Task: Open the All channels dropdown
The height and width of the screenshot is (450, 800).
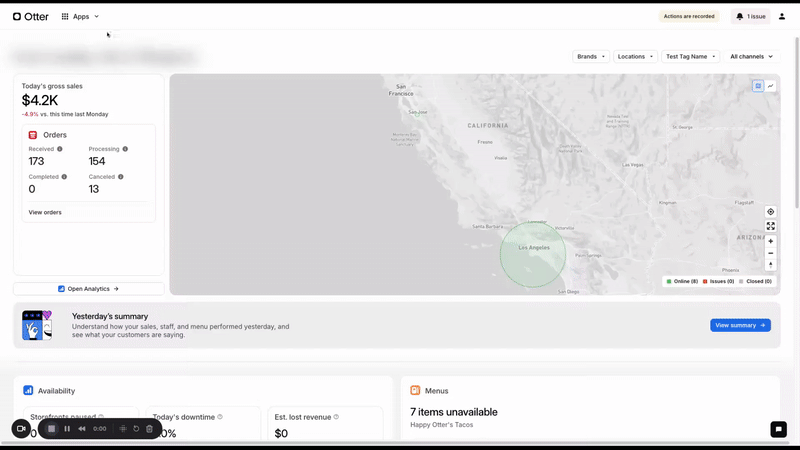Action: click(752, 57)
